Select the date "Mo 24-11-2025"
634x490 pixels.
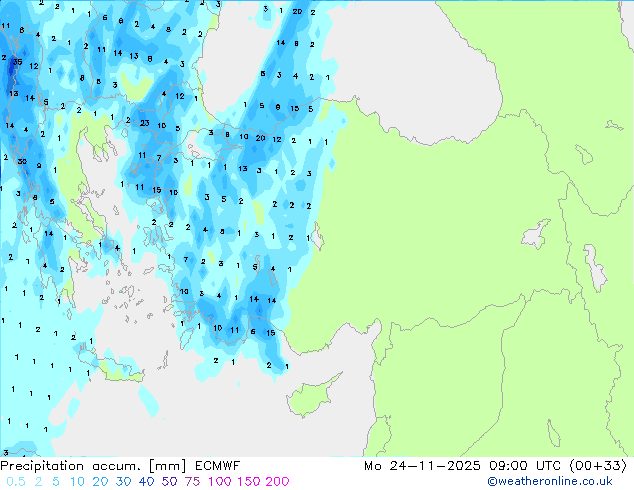422,466
